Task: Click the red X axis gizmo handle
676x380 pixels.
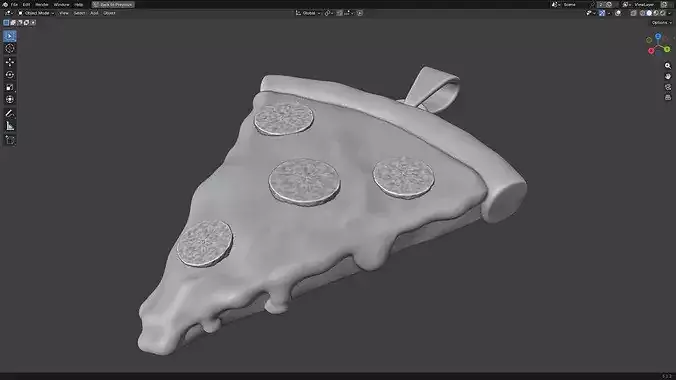Action: coord(651,51)
